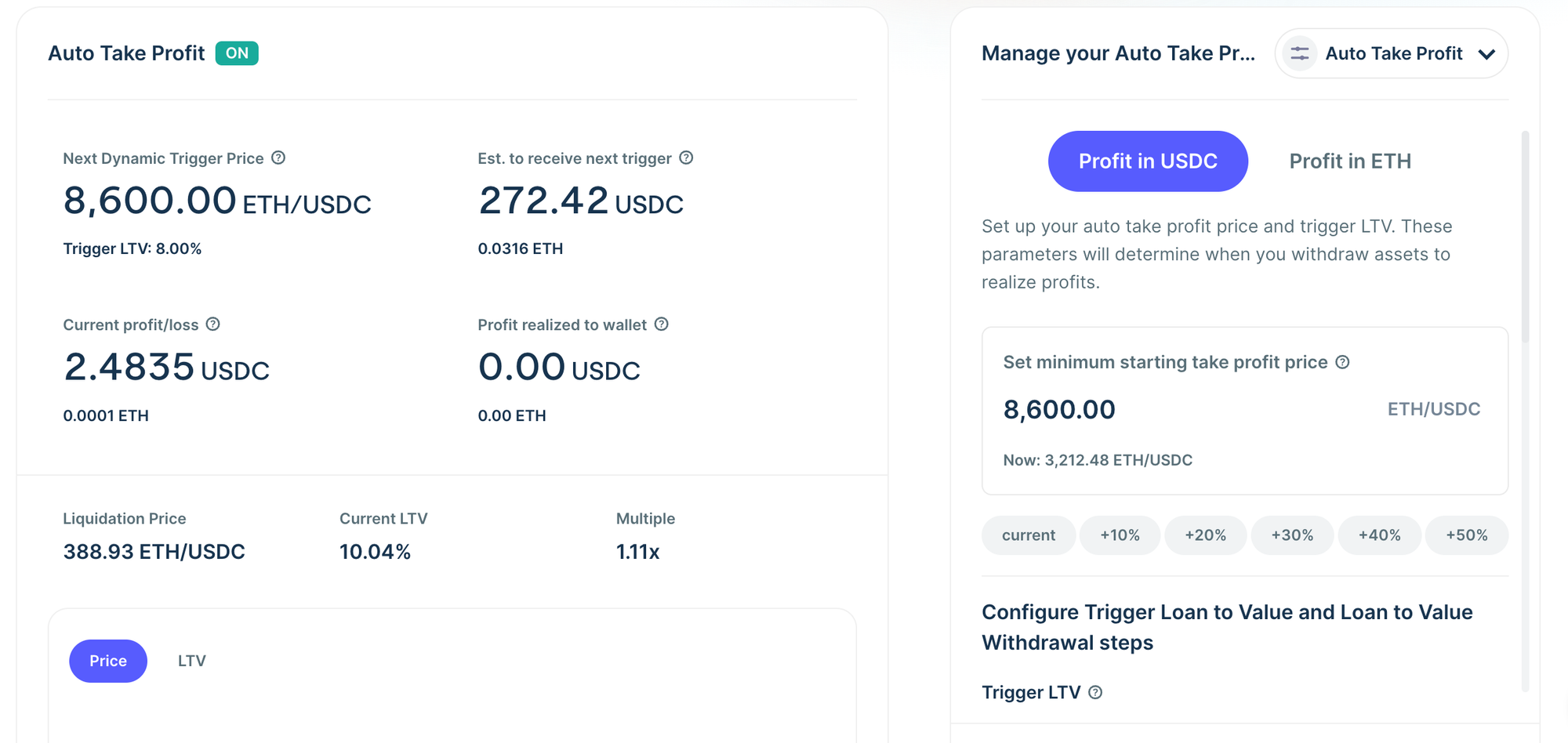
Task: Click the 8,600.00 ETH/USDC trigger price value
Action: [x=217, y=201]
